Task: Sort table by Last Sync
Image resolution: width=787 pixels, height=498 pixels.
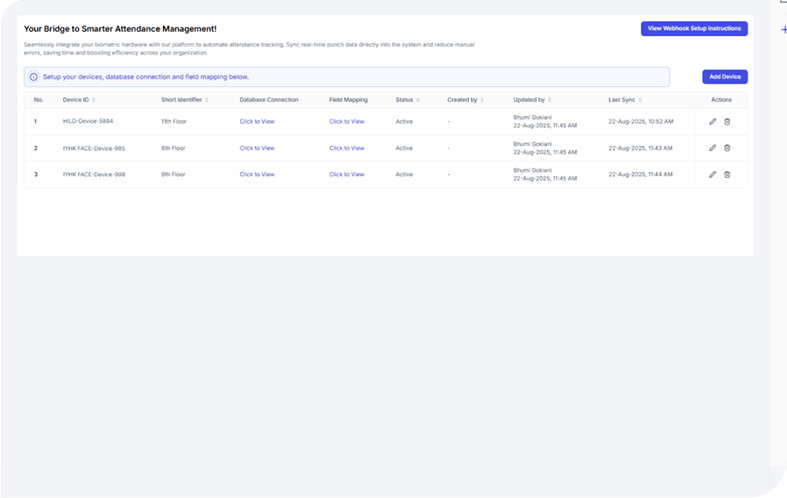Action: (640, 100)
